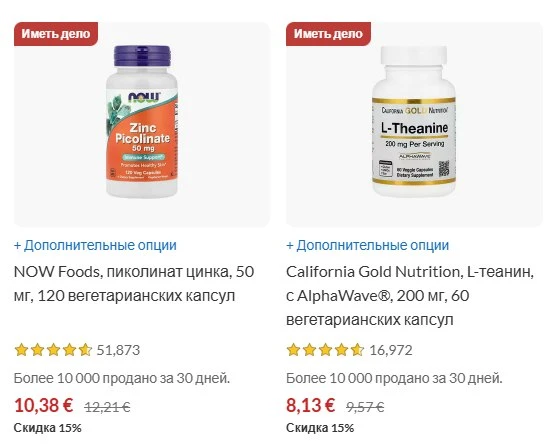550x445 pixels.
Task: Open California Gold Nutrition L-теанин title link
Action: tap(410, 296)
